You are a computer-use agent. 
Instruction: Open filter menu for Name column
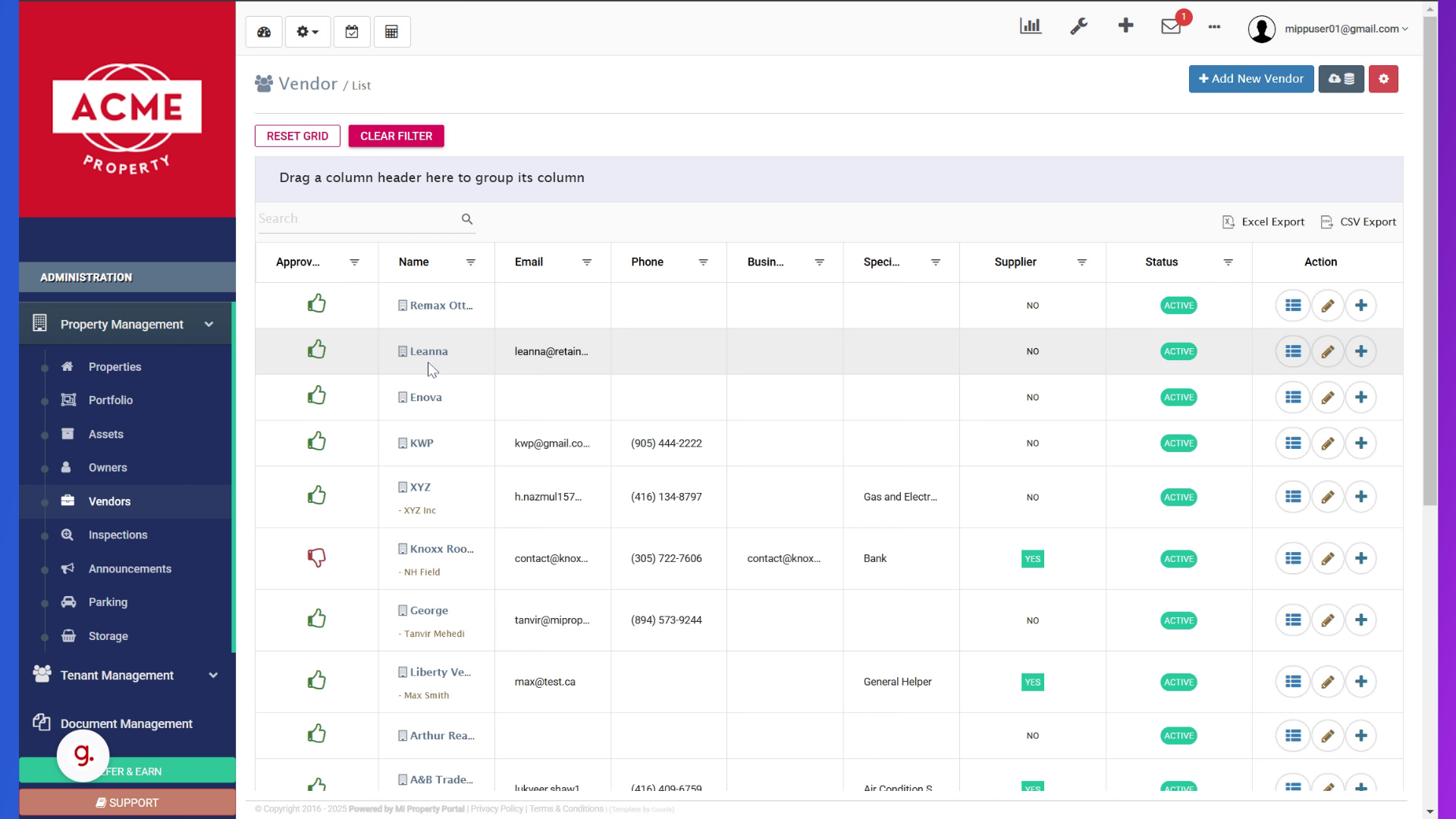470,262
